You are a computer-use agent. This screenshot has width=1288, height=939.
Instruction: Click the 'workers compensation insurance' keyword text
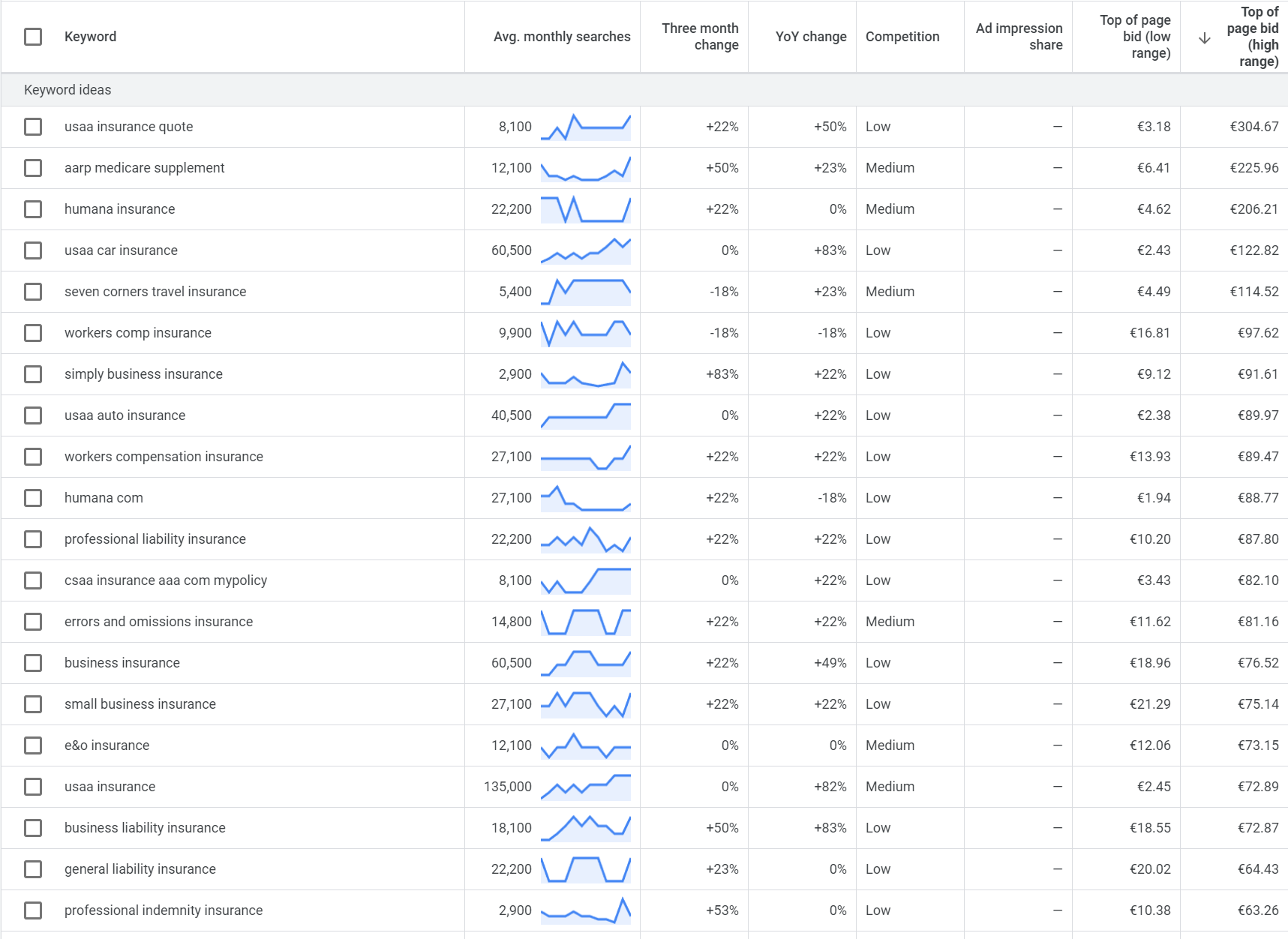tap(164, 457)
